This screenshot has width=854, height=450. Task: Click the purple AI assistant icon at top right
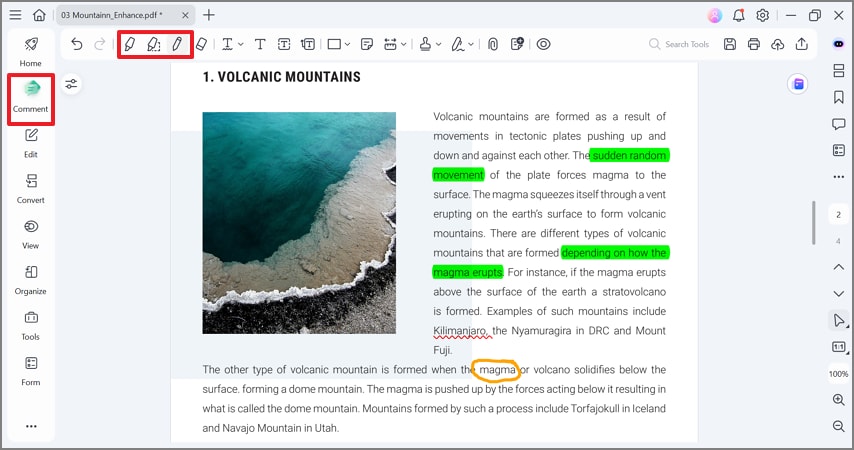click(x=839, y=44)
